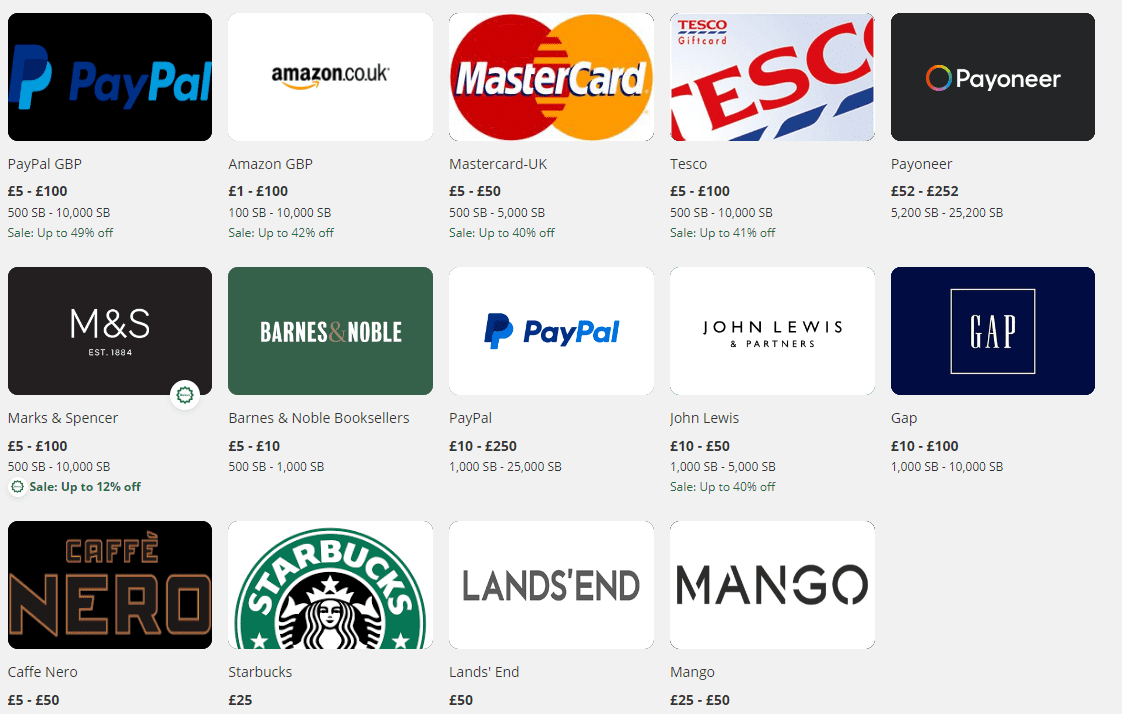Viewport: 1122px width, 714px height.
Task: Click the sale icon beside 'Up to 12% off'
Action: point(17,486)
